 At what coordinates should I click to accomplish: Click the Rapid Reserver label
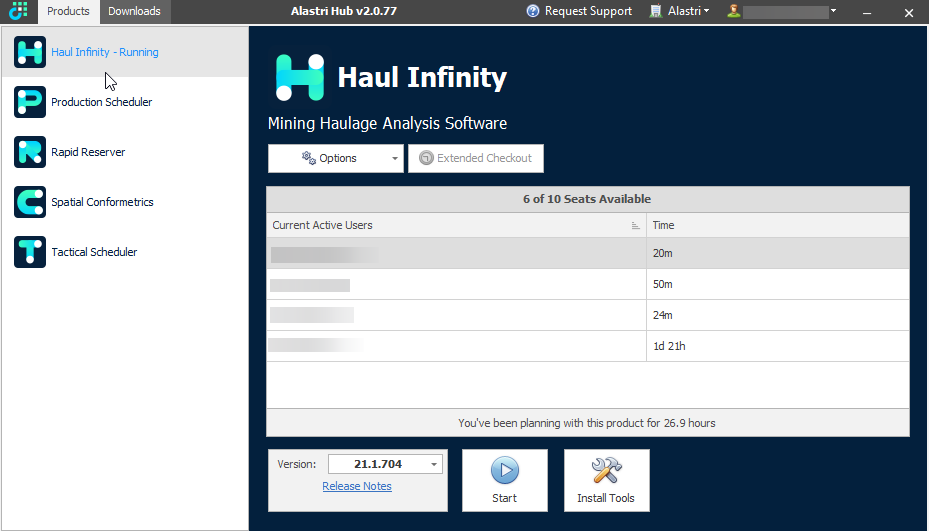(88, 152)
